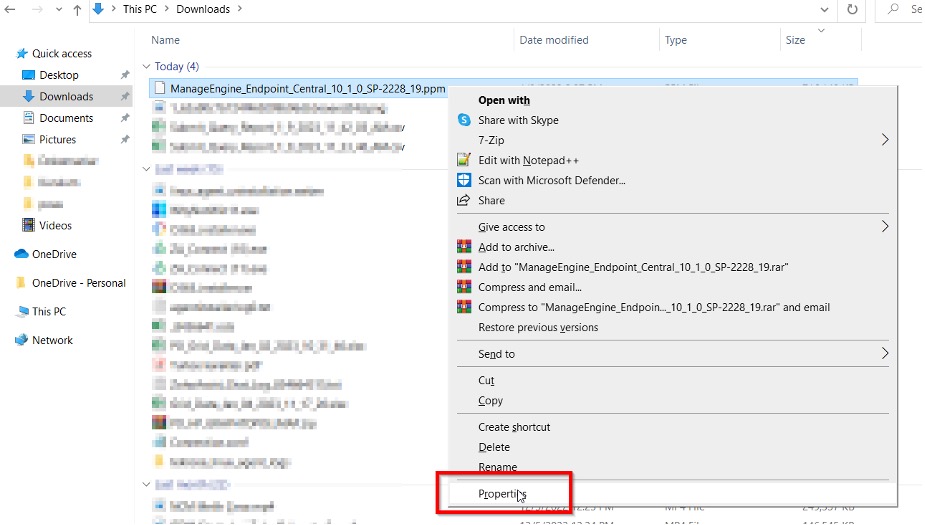The width and height of the screenshot is (925, 525).
Task: Click 'This PC' in address bar
Action: click(140, 9)
